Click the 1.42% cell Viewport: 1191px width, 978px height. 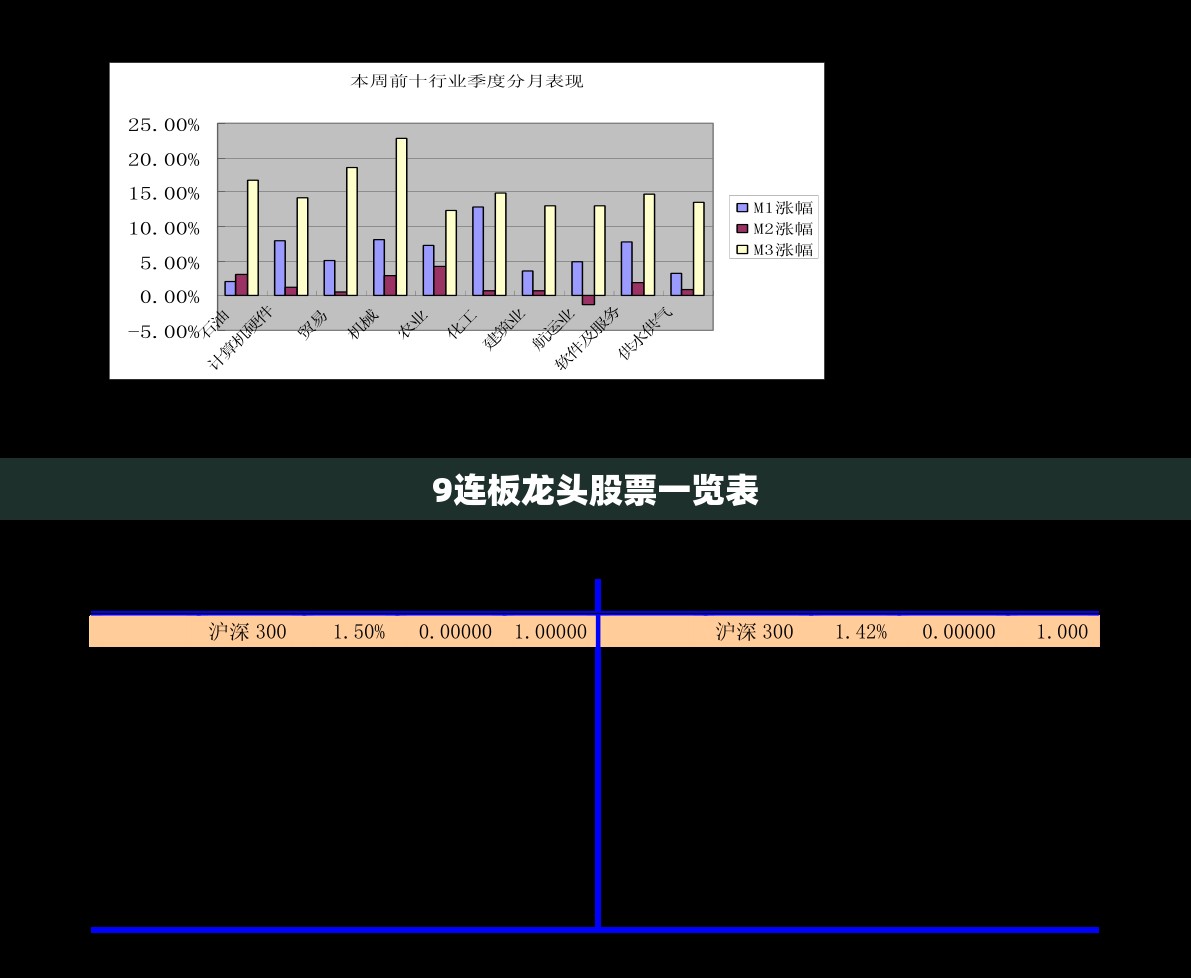point(861,632)
